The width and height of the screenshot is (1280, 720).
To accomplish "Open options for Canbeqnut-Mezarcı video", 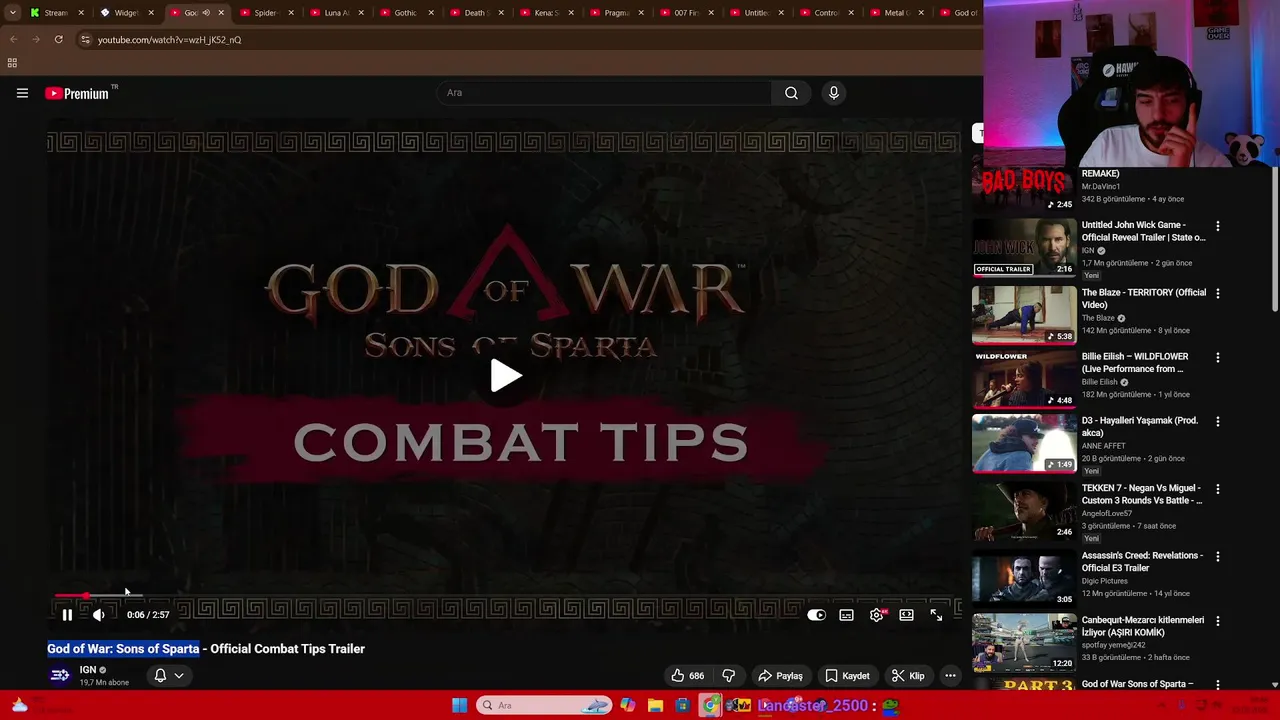I will point(1217,621).
